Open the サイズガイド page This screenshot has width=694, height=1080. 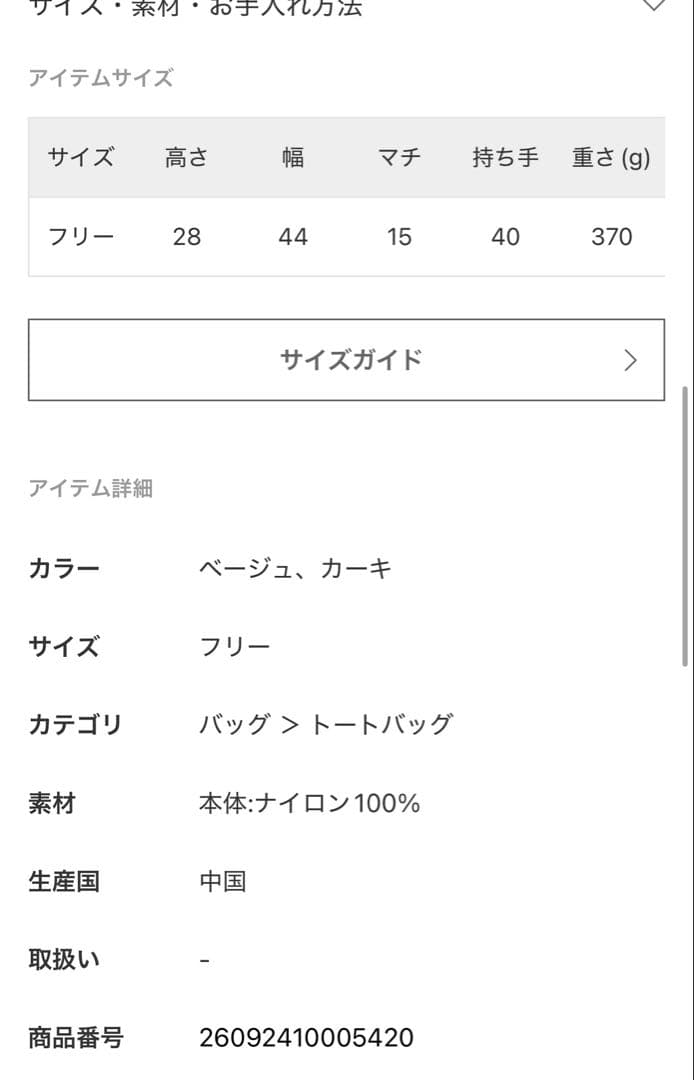point(347,360)
